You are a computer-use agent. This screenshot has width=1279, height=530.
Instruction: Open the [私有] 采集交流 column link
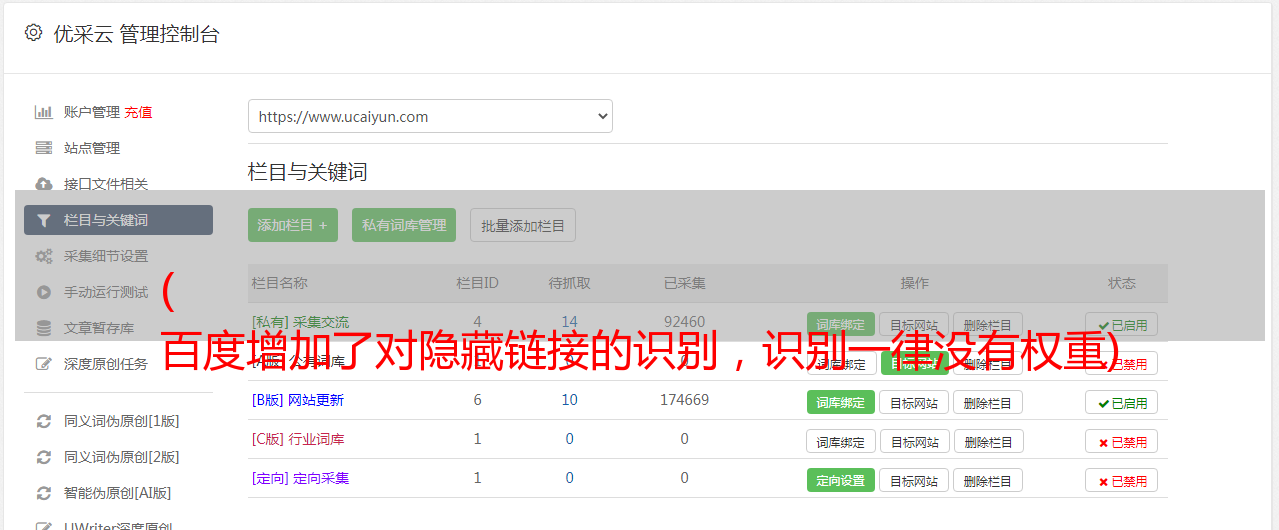[x=301, y=322]
